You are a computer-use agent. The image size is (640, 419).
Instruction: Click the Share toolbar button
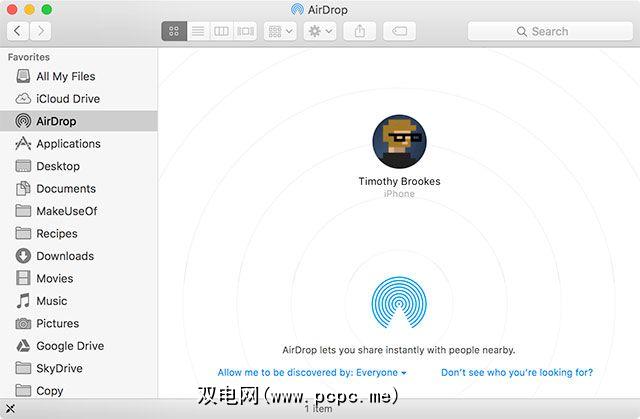pos(360,31)
